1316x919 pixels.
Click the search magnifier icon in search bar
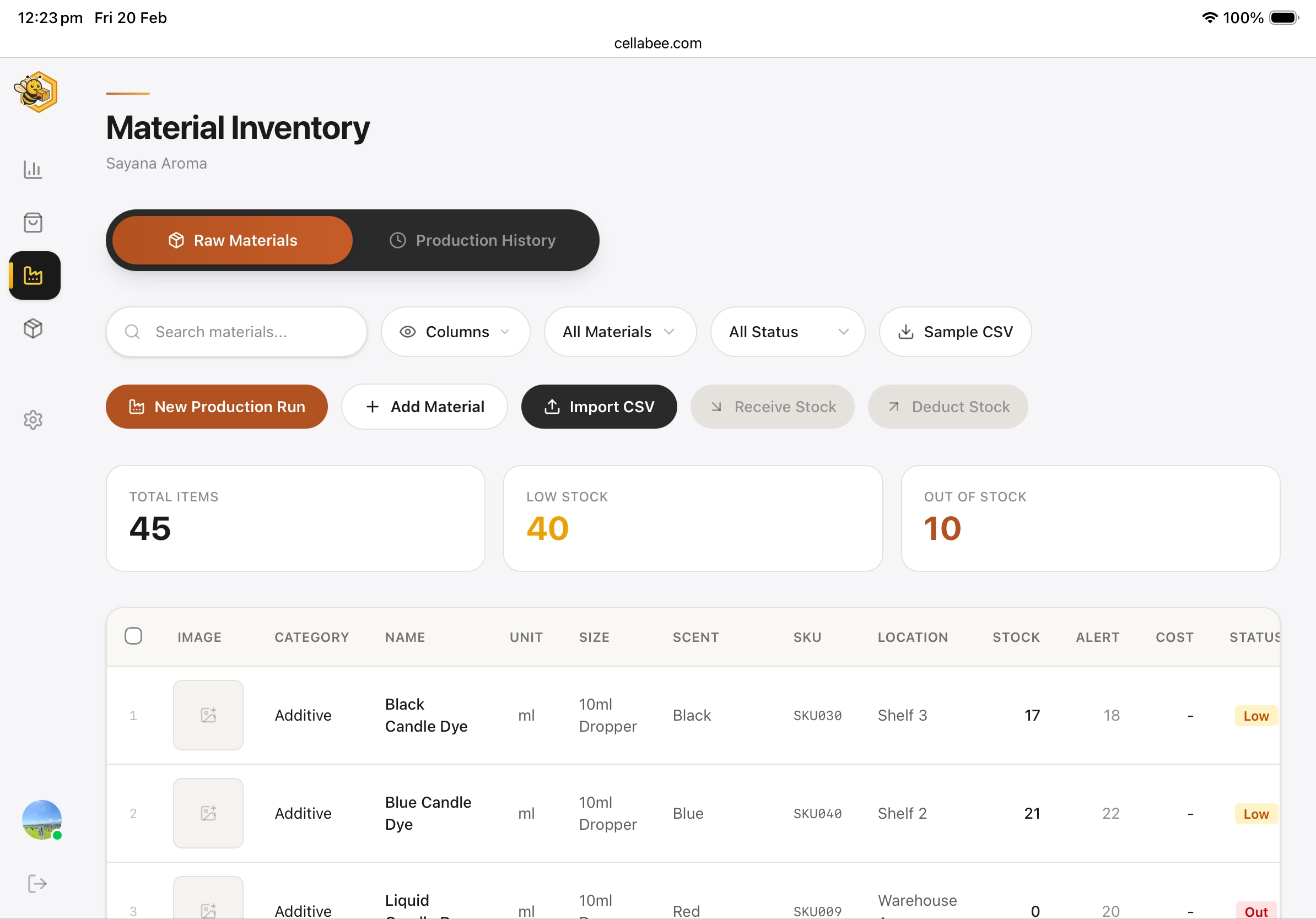click(x=132, y=332)
